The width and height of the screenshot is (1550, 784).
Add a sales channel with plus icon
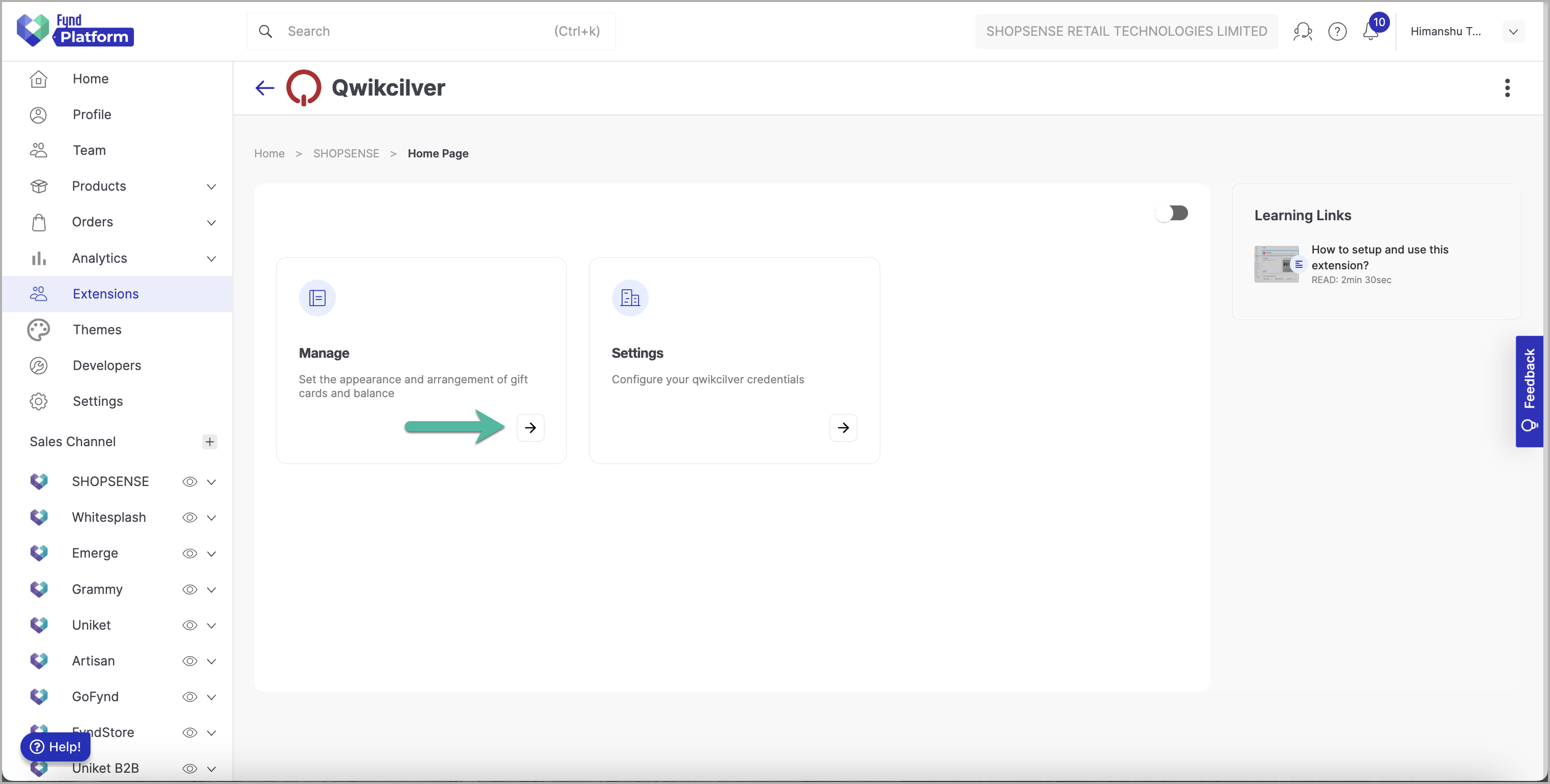[x=210, y=442]
